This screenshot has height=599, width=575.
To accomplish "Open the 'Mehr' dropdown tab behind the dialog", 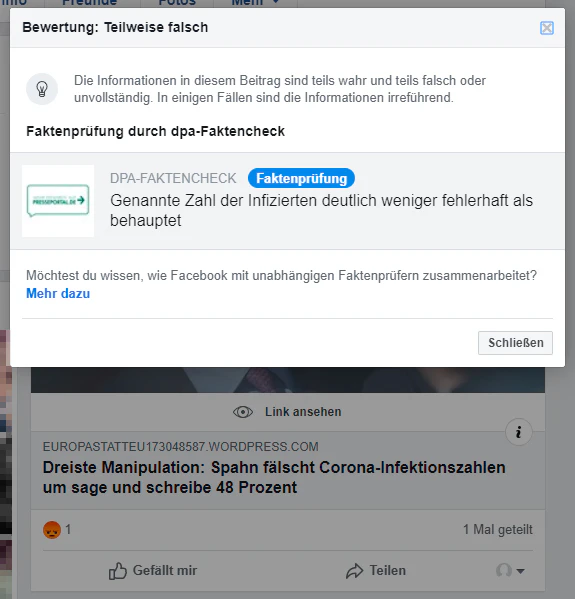I will pyautogui.click(x=255, y=3).
